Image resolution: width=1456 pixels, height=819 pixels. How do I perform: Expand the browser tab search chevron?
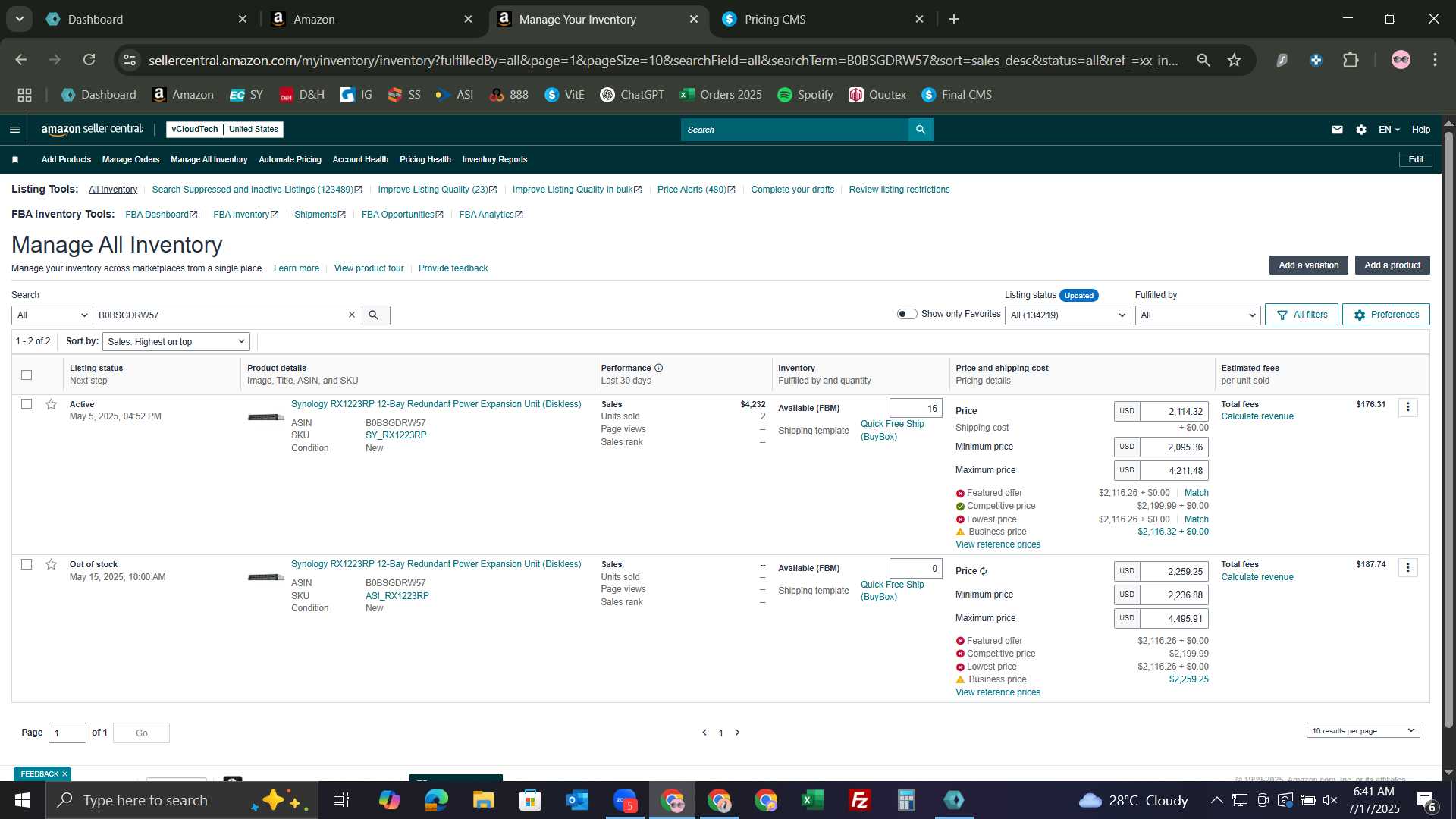pos(20,19)
